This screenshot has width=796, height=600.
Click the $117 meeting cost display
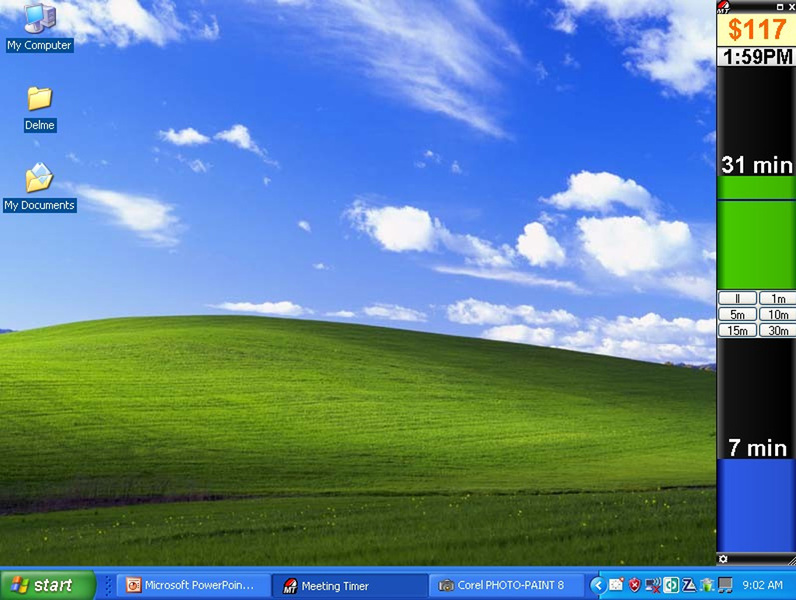pyautogui.click(x=756, y=29)
